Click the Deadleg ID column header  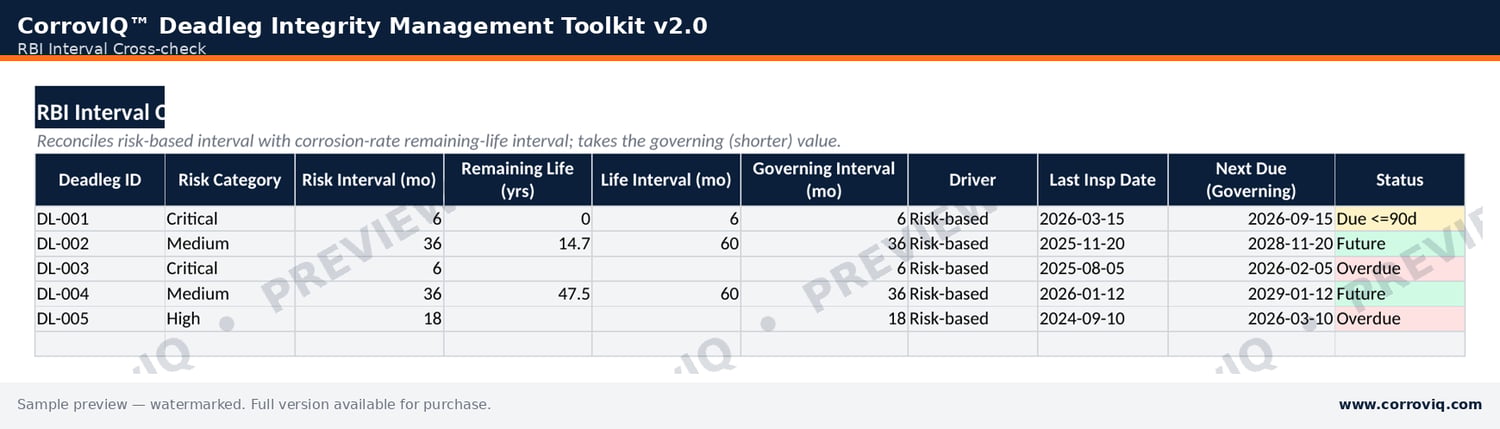[x=100, y=180]
